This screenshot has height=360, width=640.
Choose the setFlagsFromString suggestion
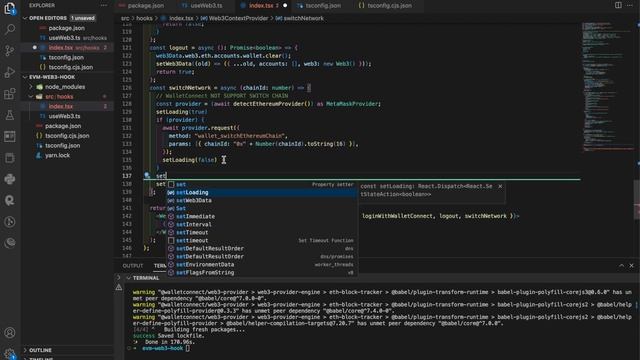261,272
